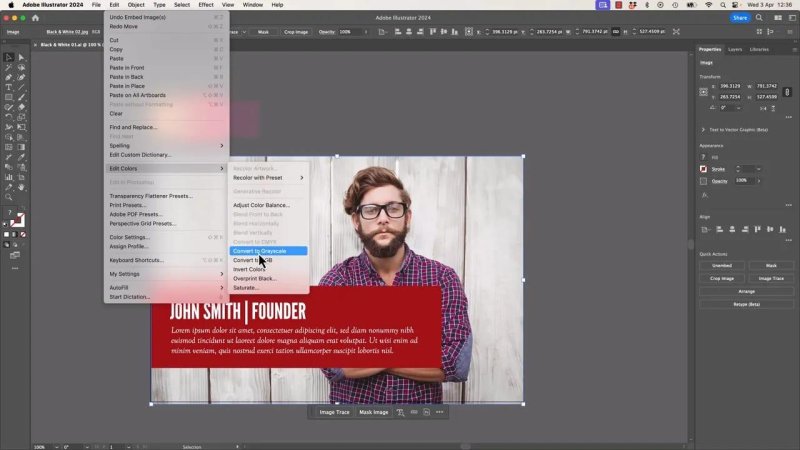The width and height of the screenshot is (800, 450).
Task: Open the Properties panel options menu
Action: coord(794,49)
